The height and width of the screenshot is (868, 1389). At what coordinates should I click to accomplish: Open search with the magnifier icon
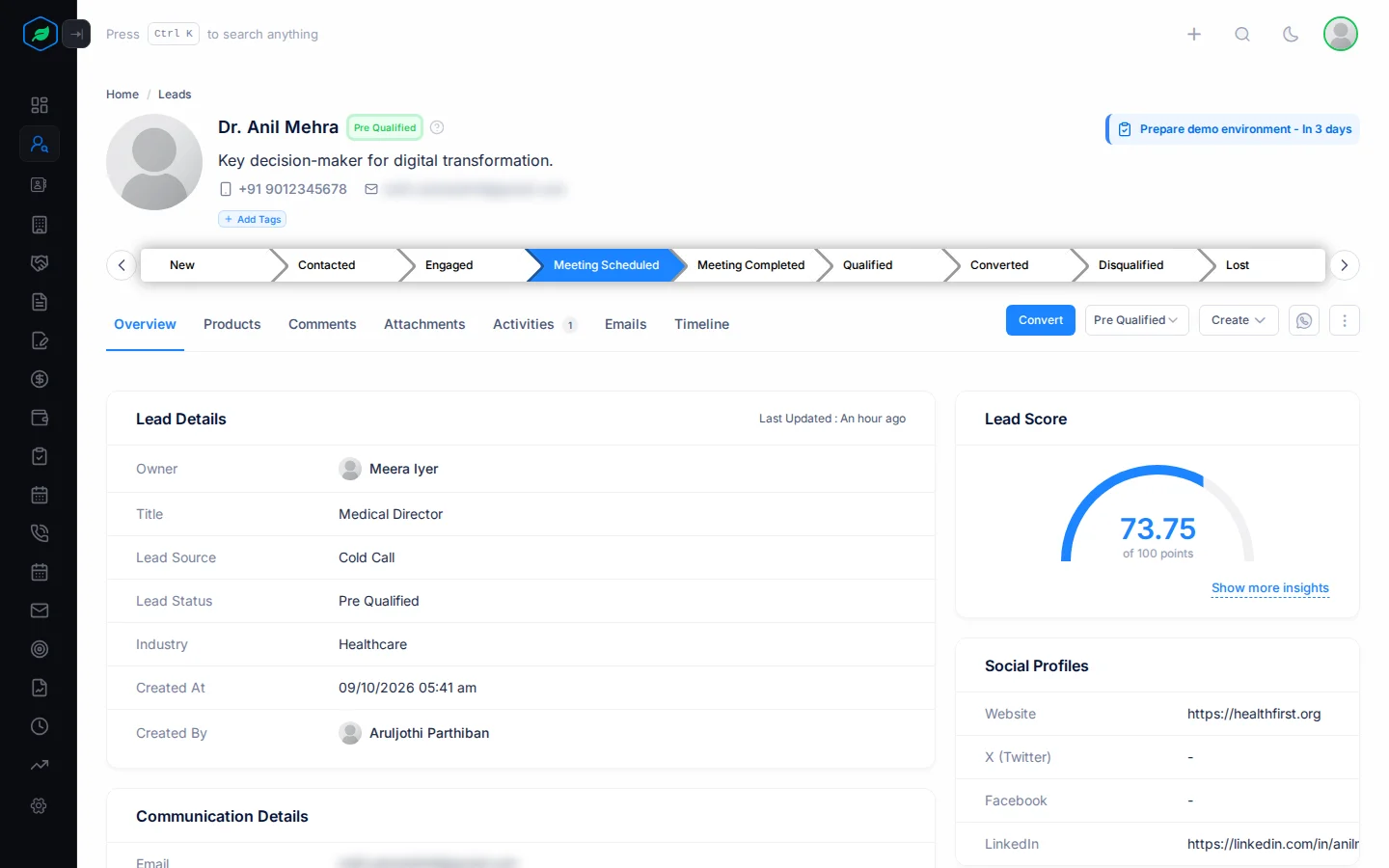(x=1242, y=34)
